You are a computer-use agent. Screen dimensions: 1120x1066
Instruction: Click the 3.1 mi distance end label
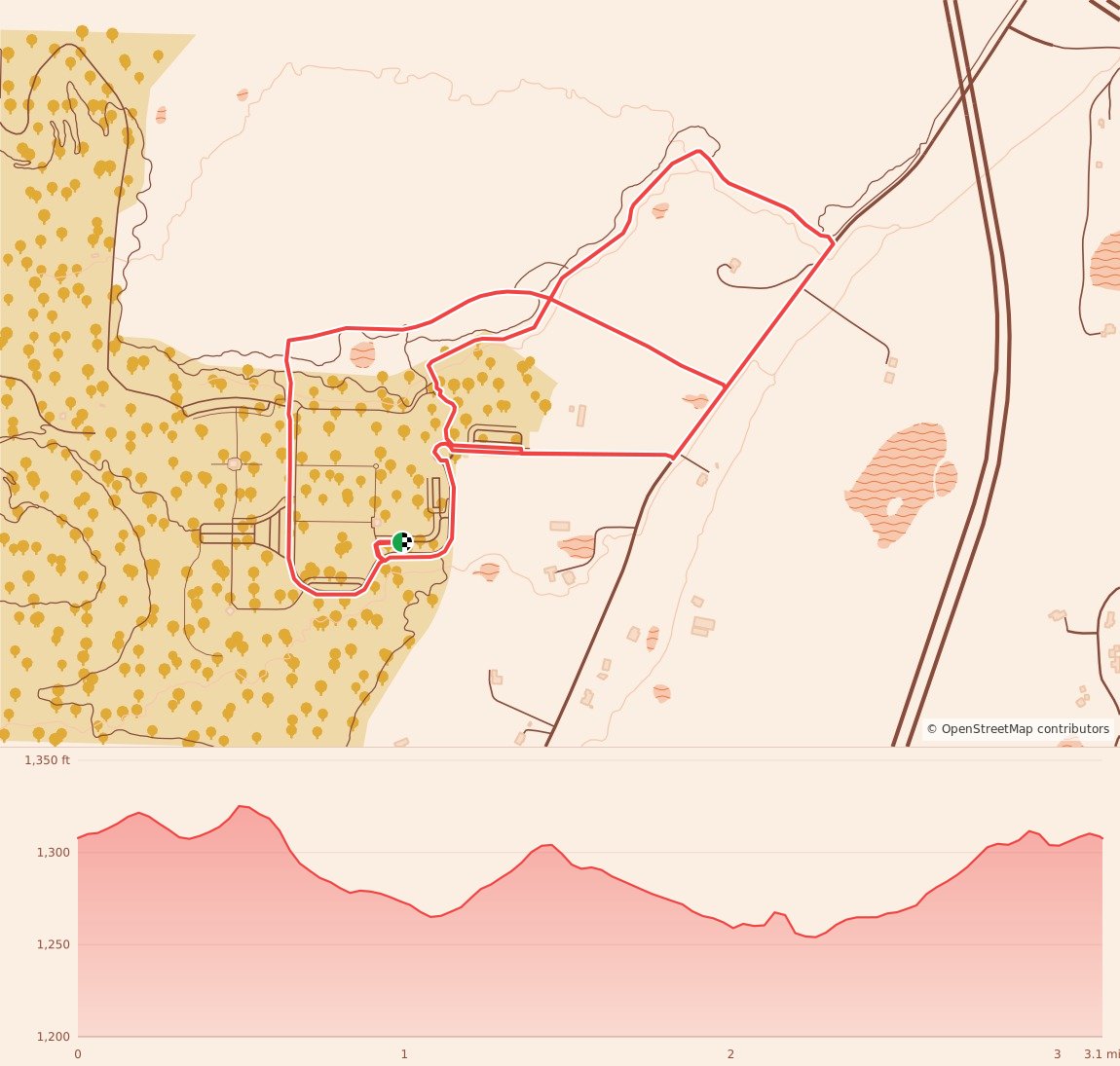(x=1101, y=1054)
